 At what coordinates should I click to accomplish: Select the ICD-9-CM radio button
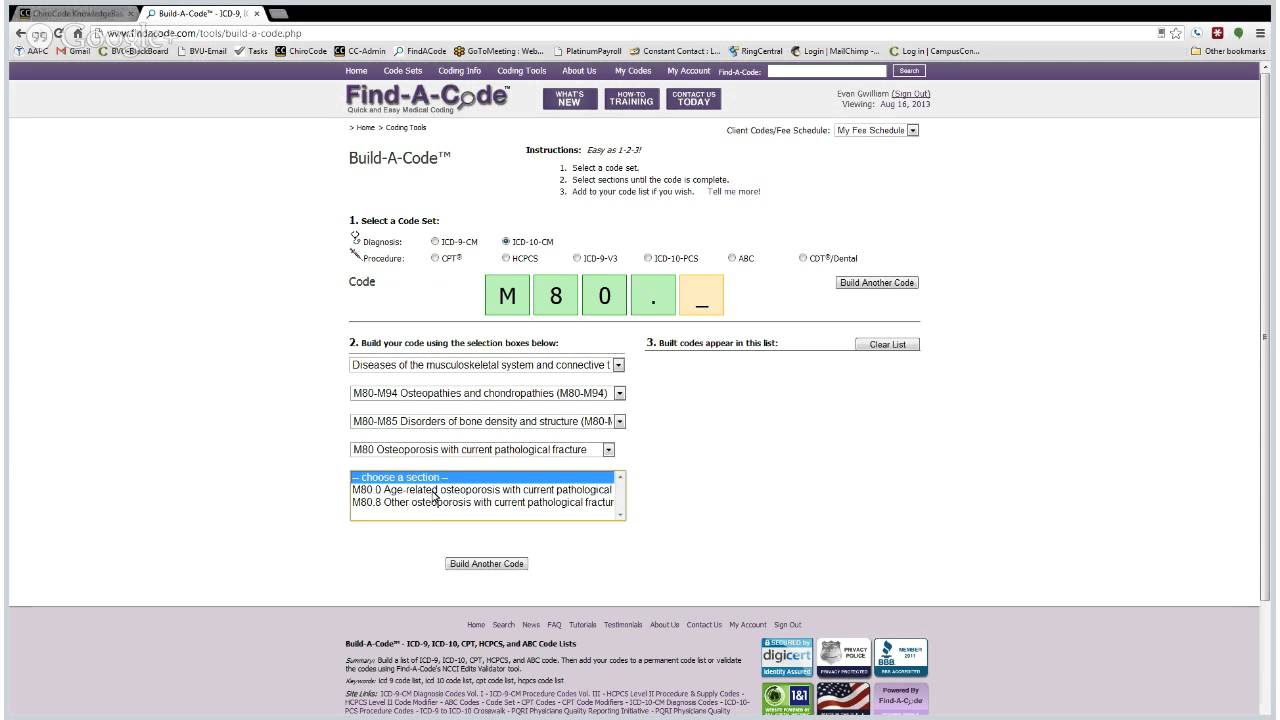pyautogui.click(x=435, y=241)
